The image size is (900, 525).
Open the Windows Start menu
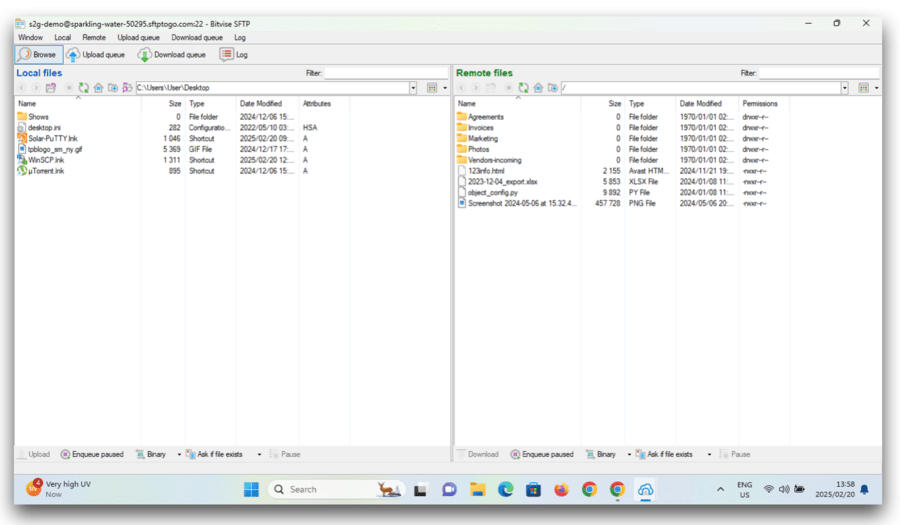point(251,489)
